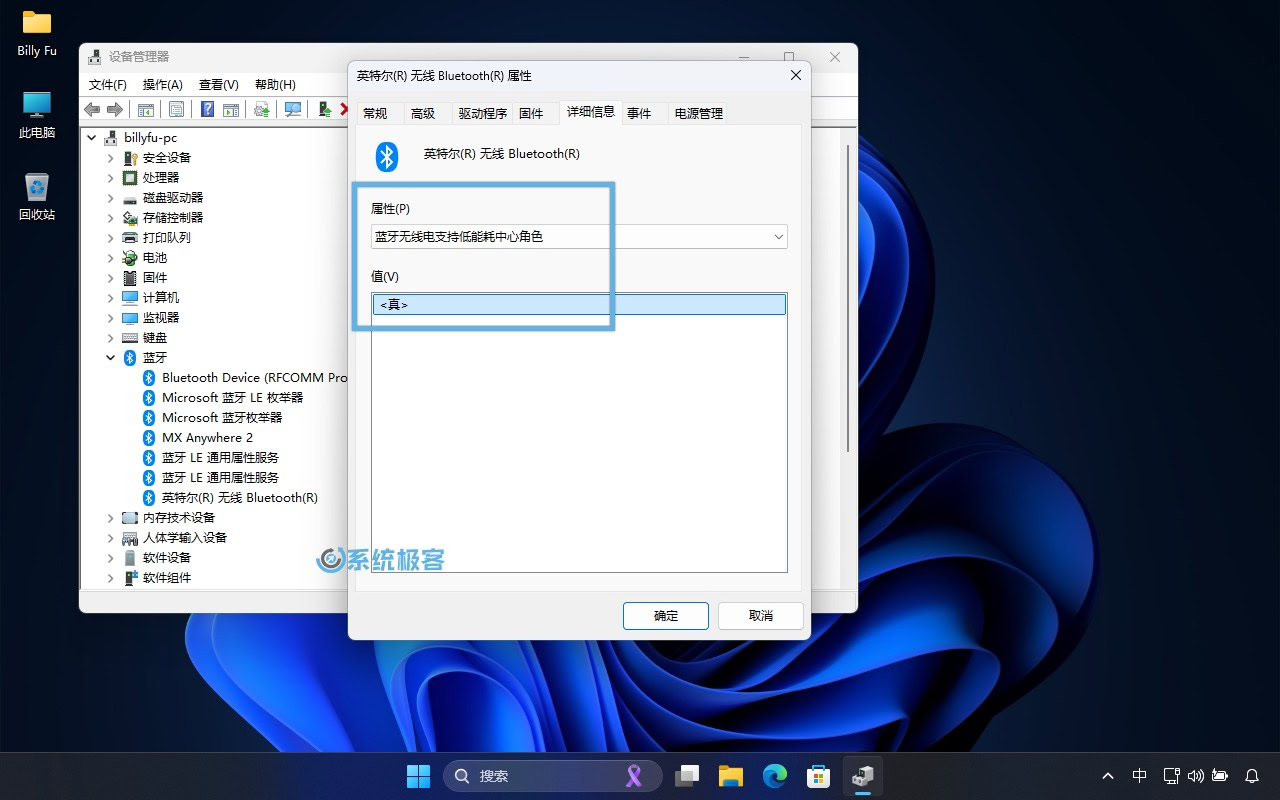Toggle the console tree pane toolbar icon

click(x=146, y=109)
